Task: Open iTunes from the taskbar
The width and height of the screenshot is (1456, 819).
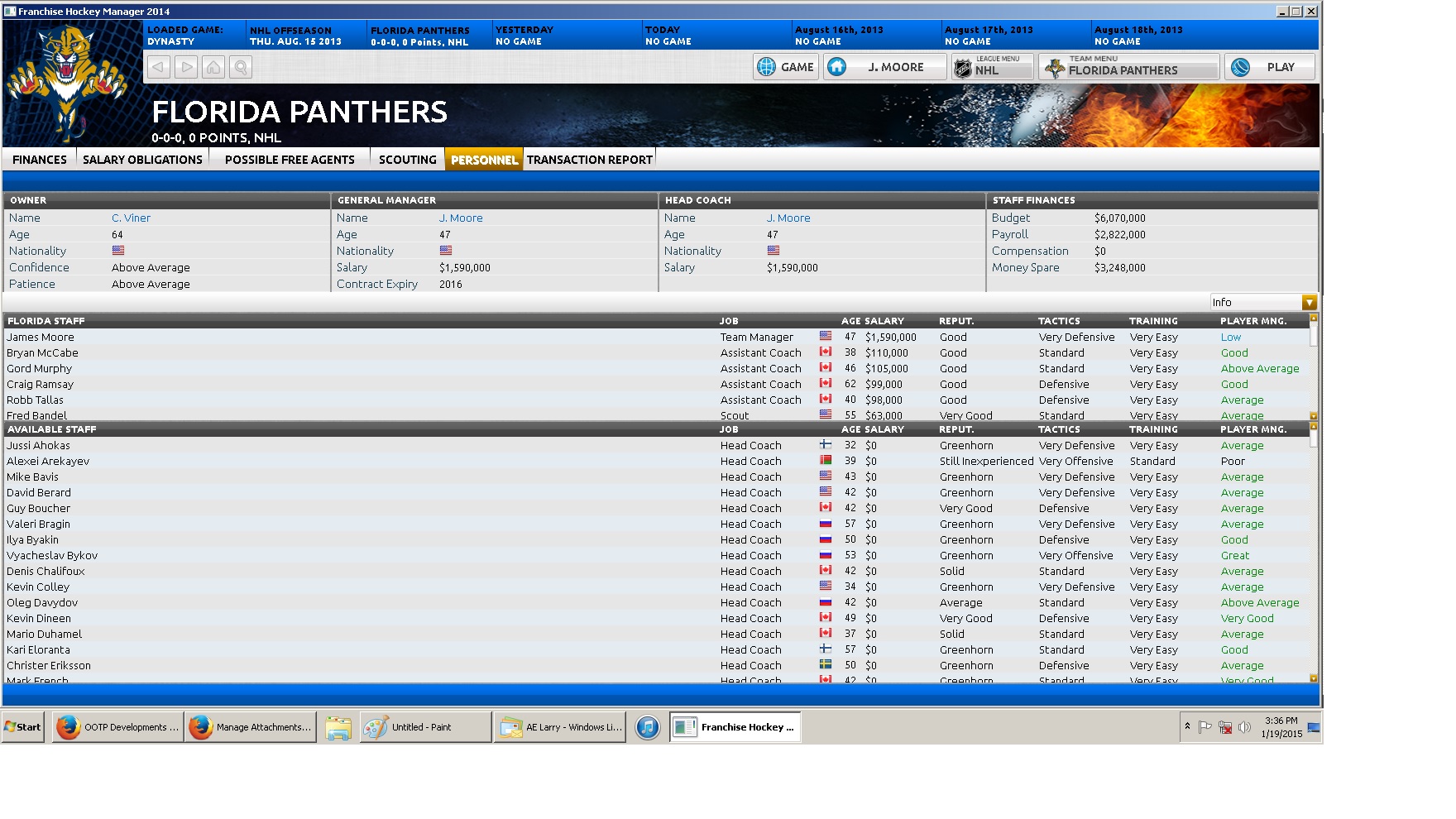Action: click(x=647, y=727)
